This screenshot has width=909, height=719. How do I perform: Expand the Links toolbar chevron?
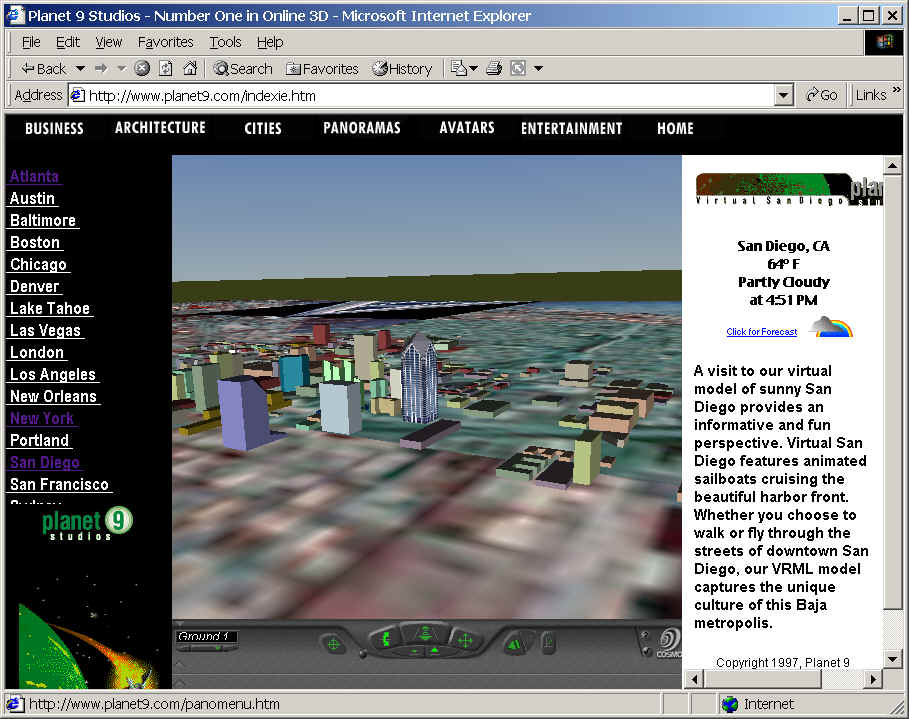pyautogui.click(x=897, y=90)
